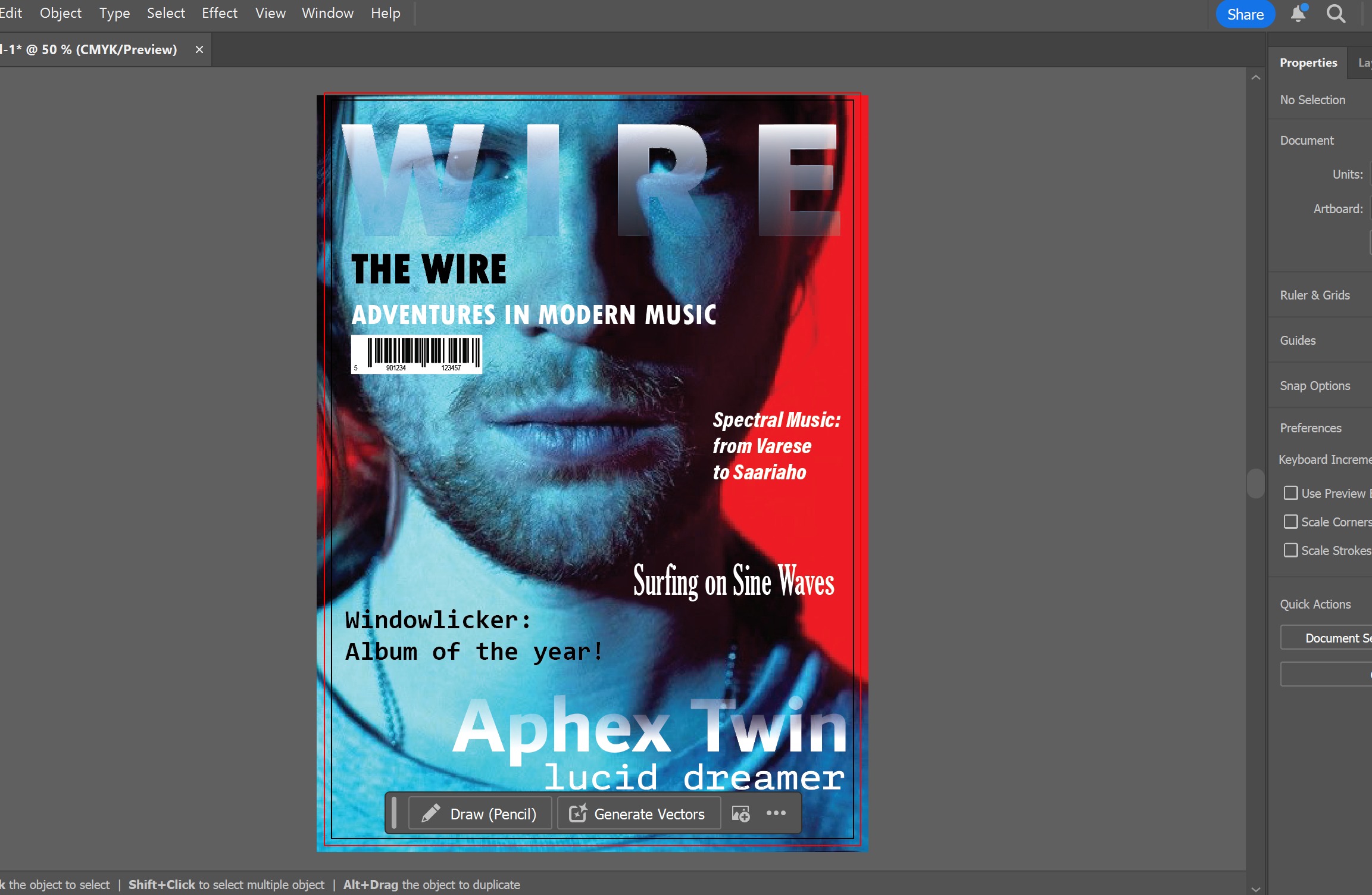Viewport: 1372px width, 895px height.
Task: Switch to the Properties panel tab
Action: pyautogui.click(x=1308, y=63)
